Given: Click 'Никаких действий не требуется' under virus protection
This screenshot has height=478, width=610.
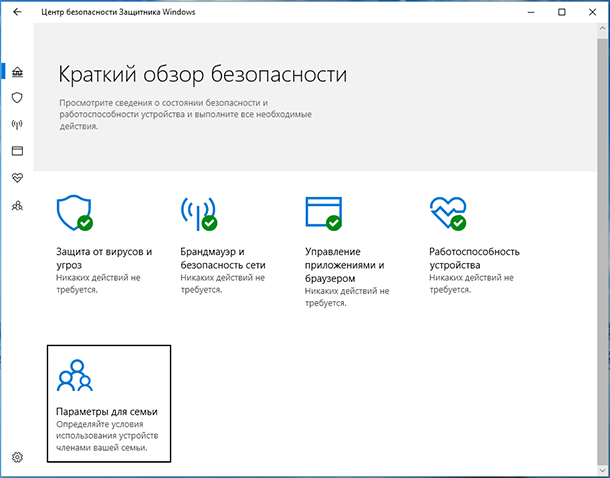Looking at the screenshot, I should (98, 284).
